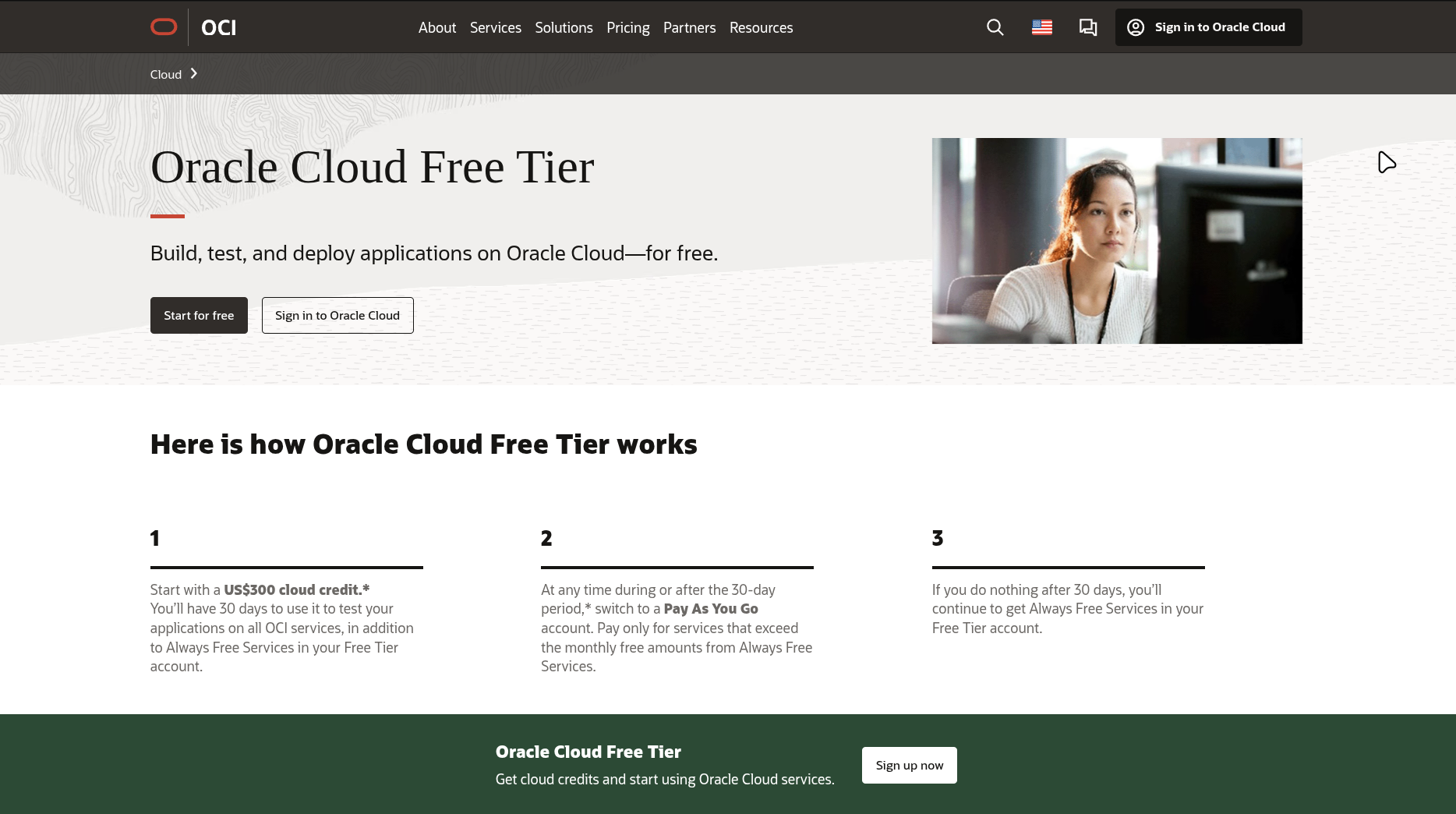The image size is (1456, 814).
Task: Click the Oracle Cloud Free Tier banner title
Action: tap(588, 752)
